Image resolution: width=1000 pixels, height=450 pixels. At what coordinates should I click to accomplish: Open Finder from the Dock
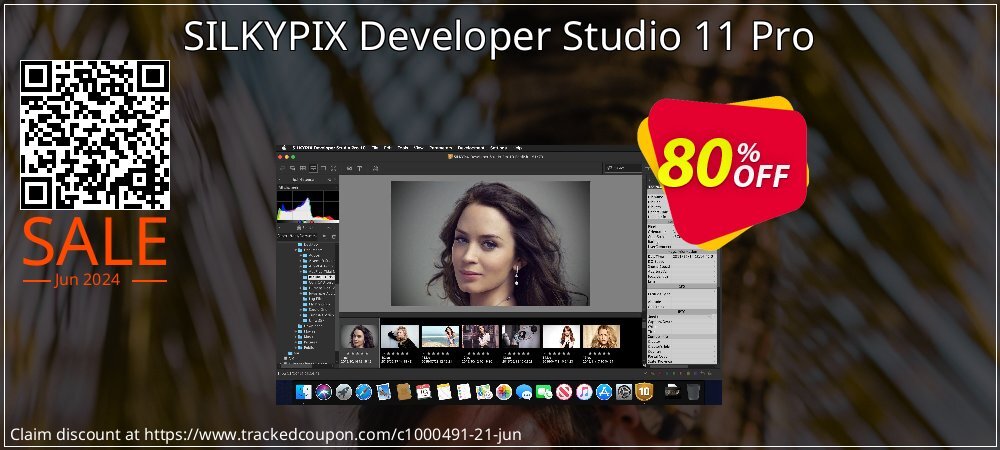pos(304,391)
